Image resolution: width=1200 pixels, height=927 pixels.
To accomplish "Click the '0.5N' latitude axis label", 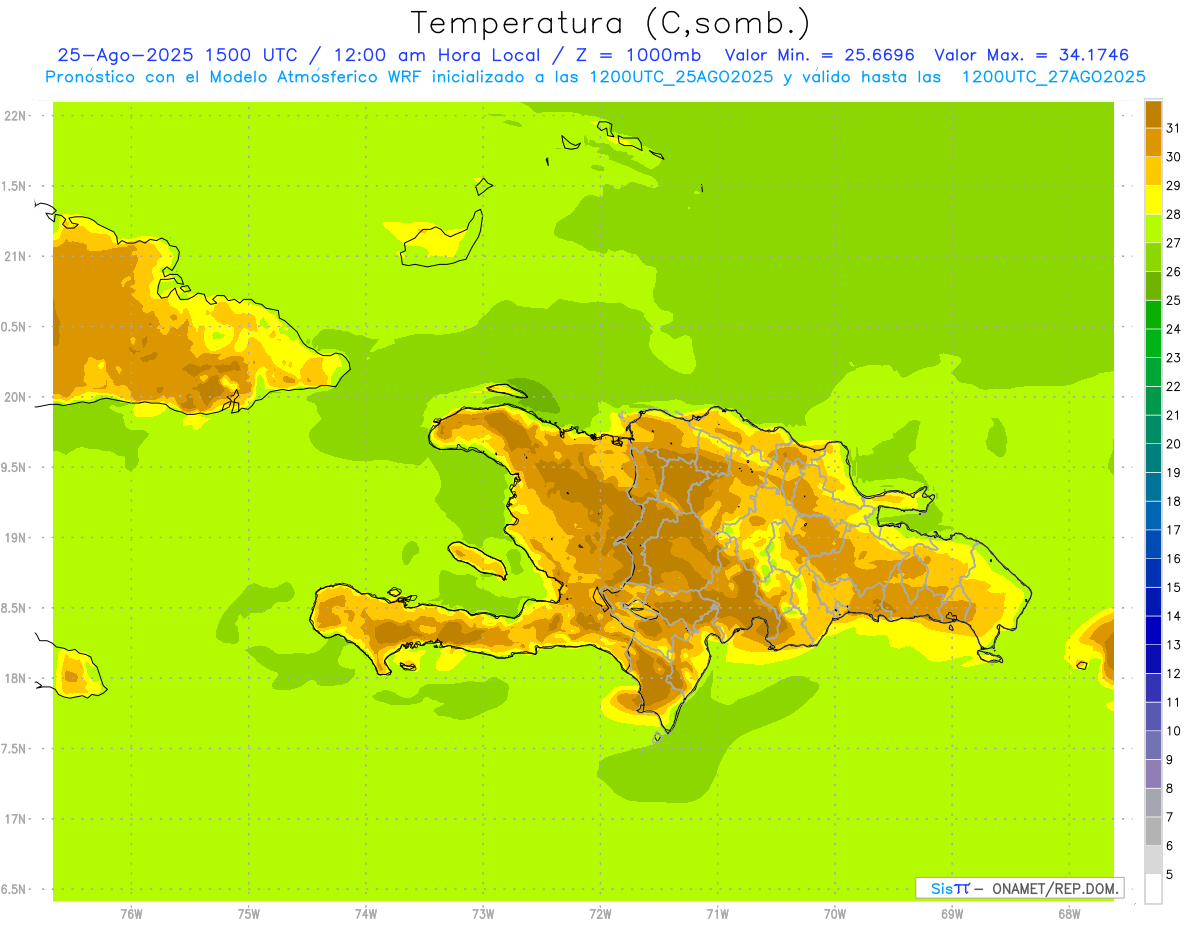I will point(15,327).
